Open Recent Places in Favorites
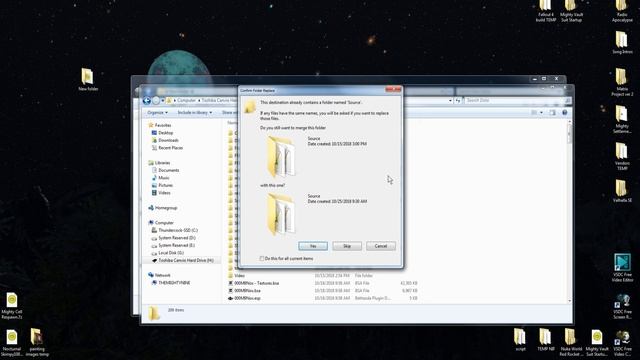Viewport: 640px width, 360px height. point(170,148)
